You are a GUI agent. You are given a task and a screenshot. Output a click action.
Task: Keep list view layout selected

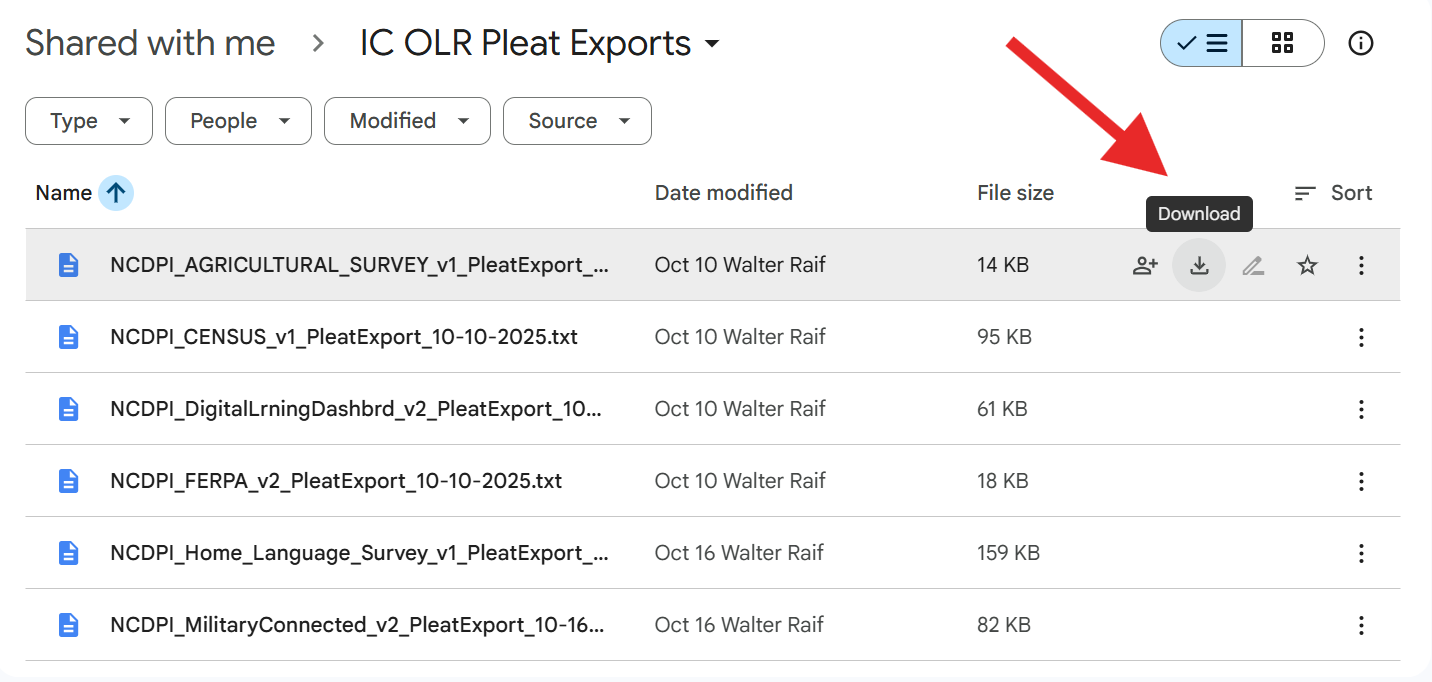click(1200, 43)
